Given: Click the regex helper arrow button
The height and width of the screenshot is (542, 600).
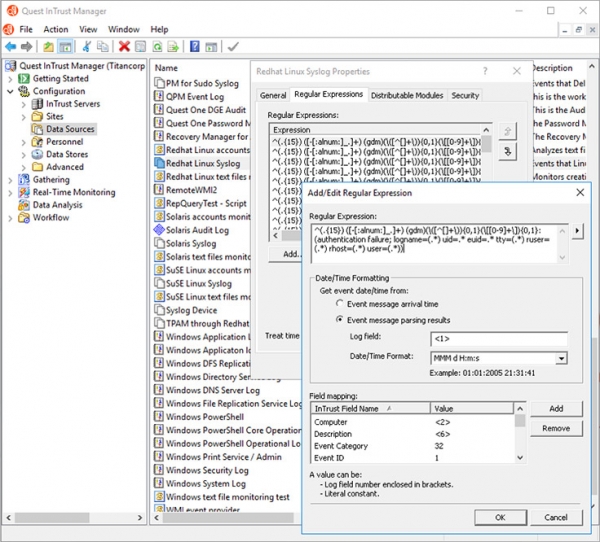Looking at the screenshot, I should coord(578,232).
